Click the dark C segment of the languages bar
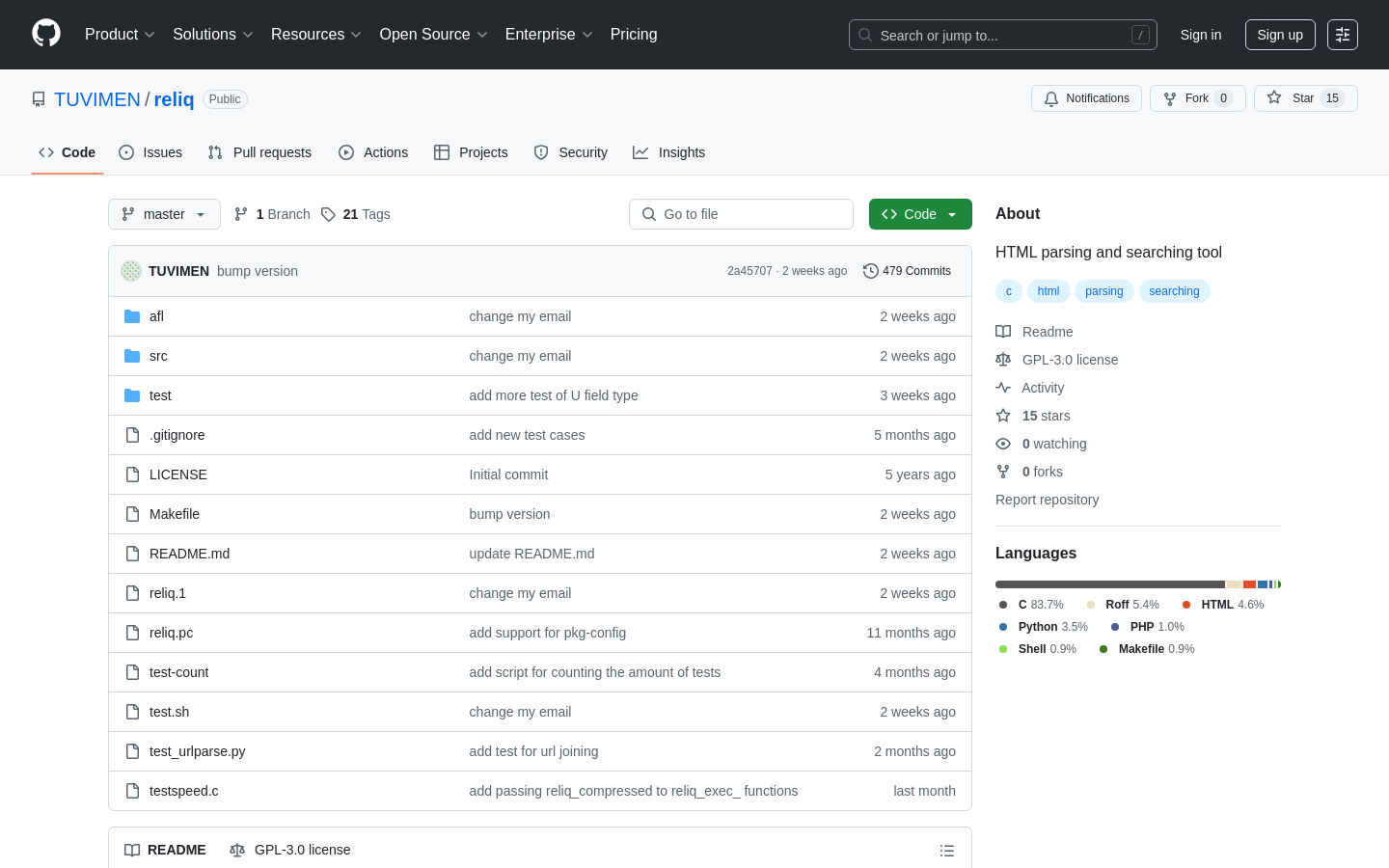This screenshot has width=1389, height=868. click(1110, 584)
